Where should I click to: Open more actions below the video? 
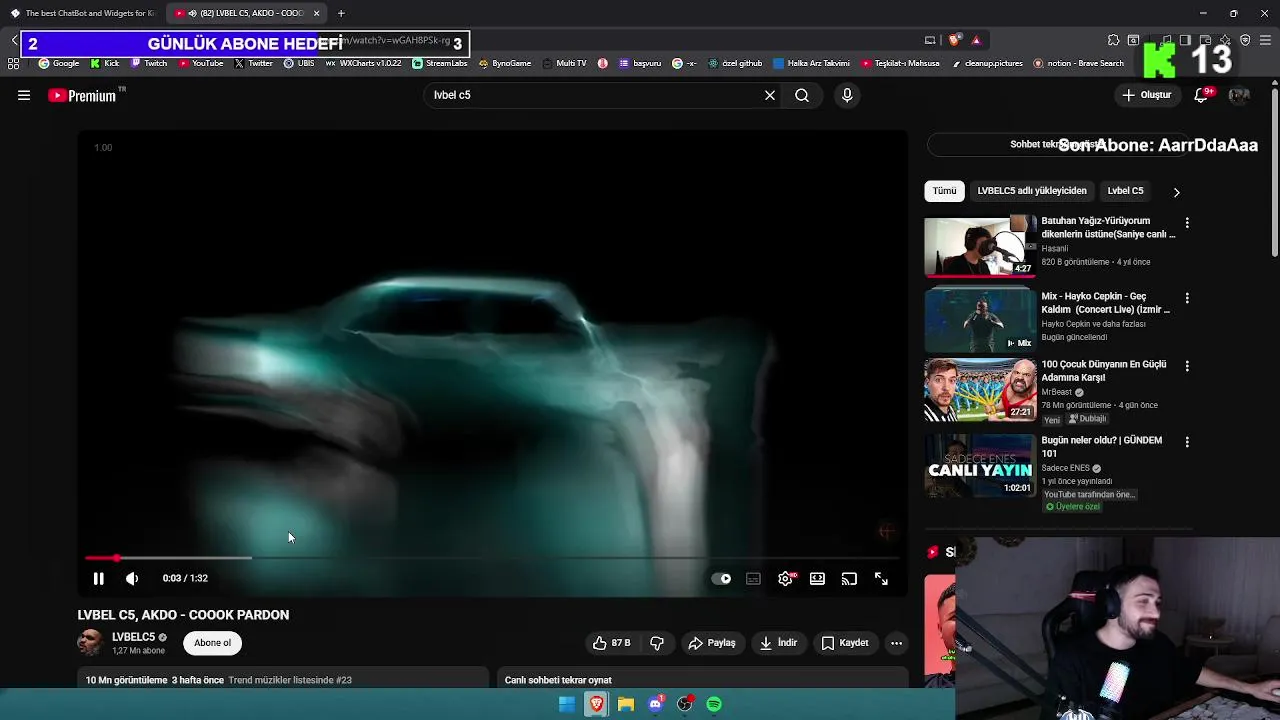(896, 643)
